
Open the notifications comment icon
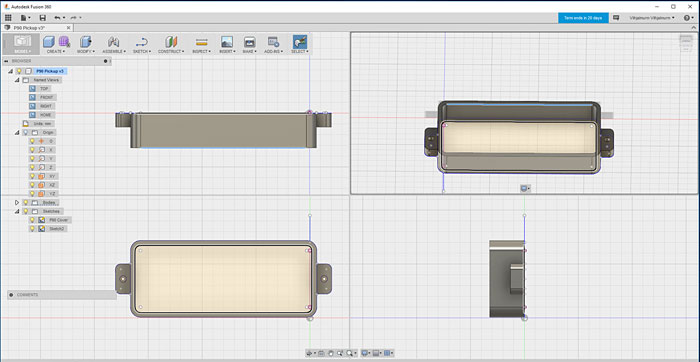(x=616, y=18)
